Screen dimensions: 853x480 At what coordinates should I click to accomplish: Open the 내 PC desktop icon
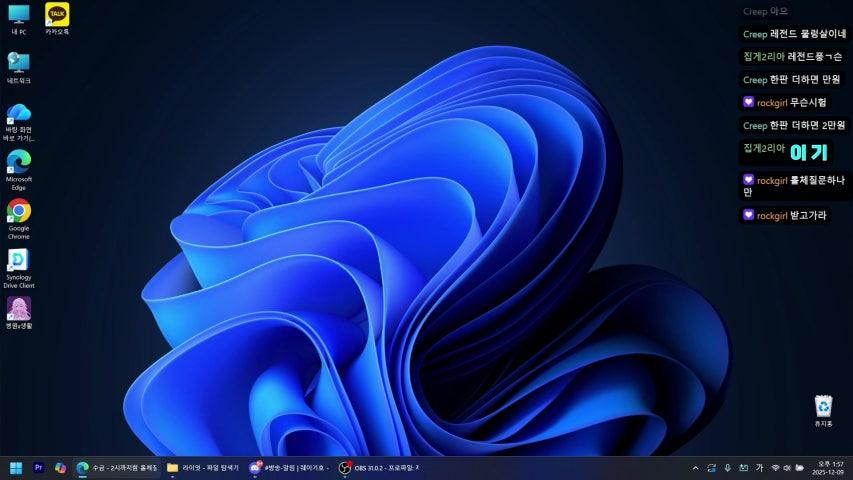tap(18, 20)
